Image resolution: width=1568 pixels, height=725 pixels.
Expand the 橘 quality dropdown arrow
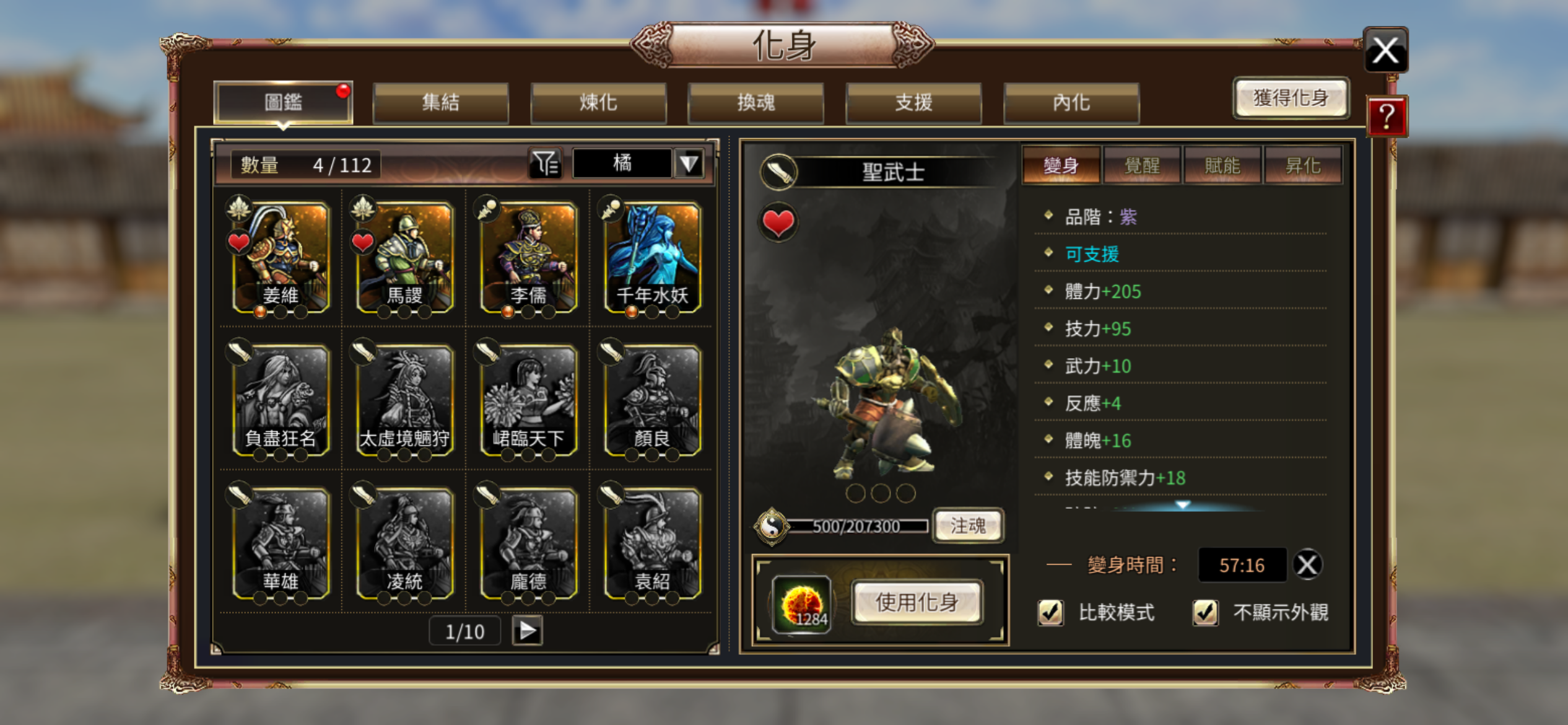tap(689, 164)
